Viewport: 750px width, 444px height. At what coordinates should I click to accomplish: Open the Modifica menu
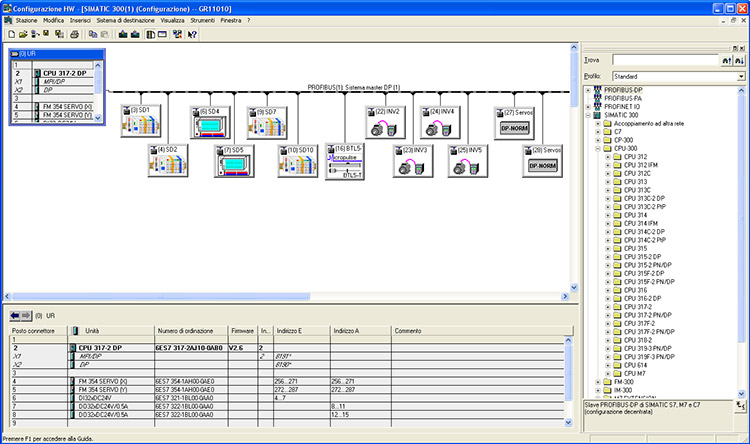[53, 21]
